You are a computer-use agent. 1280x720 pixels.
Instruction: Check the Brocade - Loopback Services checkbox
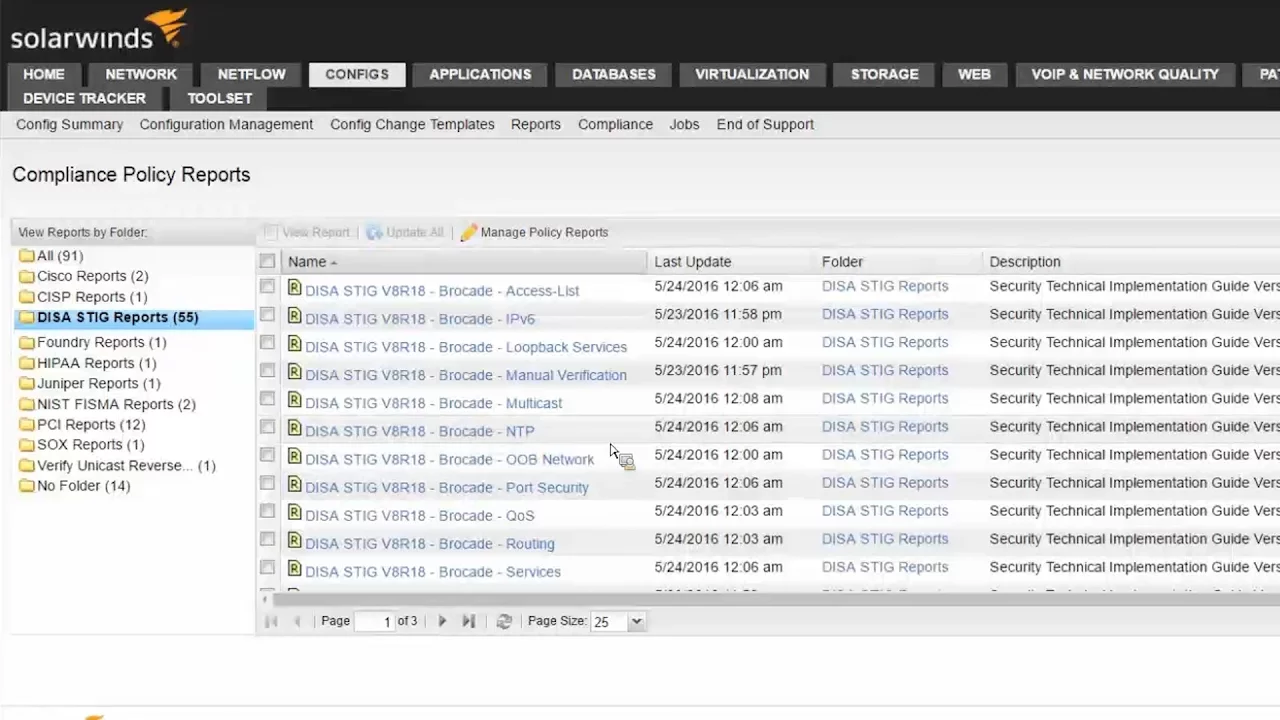pos(267,342)
